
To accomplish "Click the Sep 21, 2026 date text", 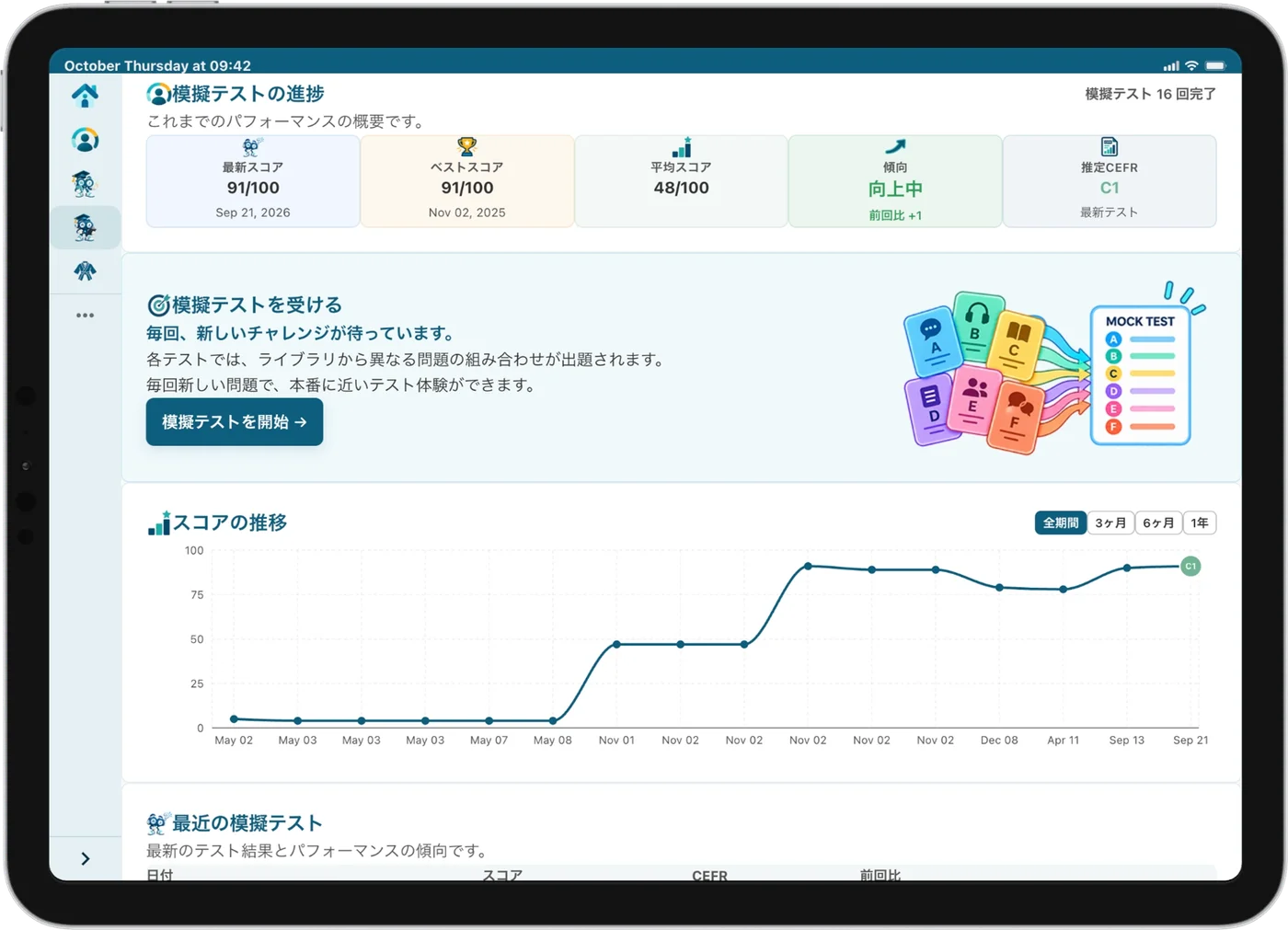I will tap(253, 212).
